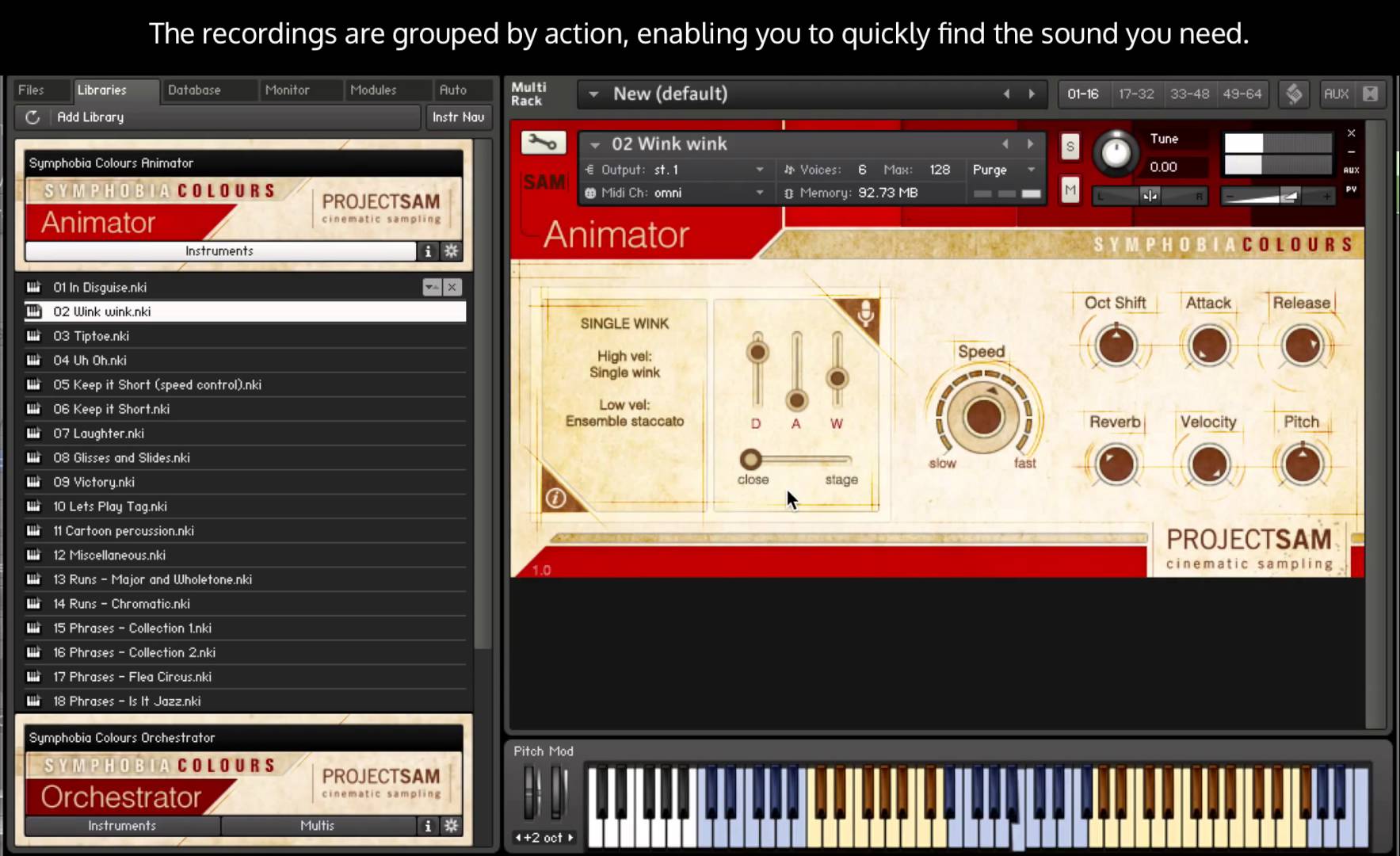The image size is (1400, 856).
Task: Open the multi rack preset dropdown
Action: coord(593,94)
